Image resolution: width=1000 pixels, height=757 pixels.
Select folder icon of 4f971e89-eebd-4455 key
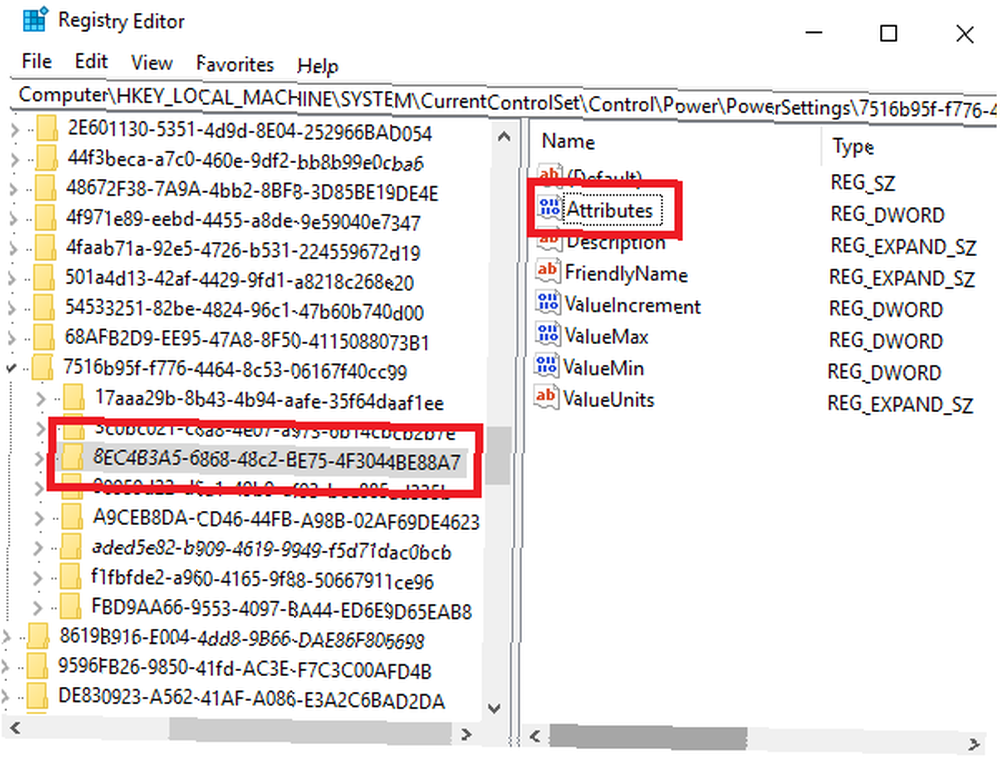(x=46, y=218)
